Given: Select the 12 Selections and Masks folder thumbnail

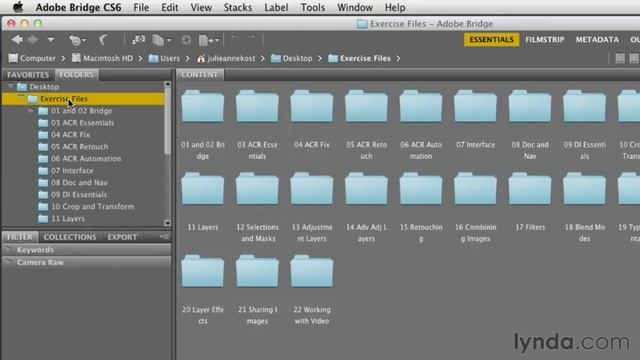Looking at the screenshot, I should (257, 189).
